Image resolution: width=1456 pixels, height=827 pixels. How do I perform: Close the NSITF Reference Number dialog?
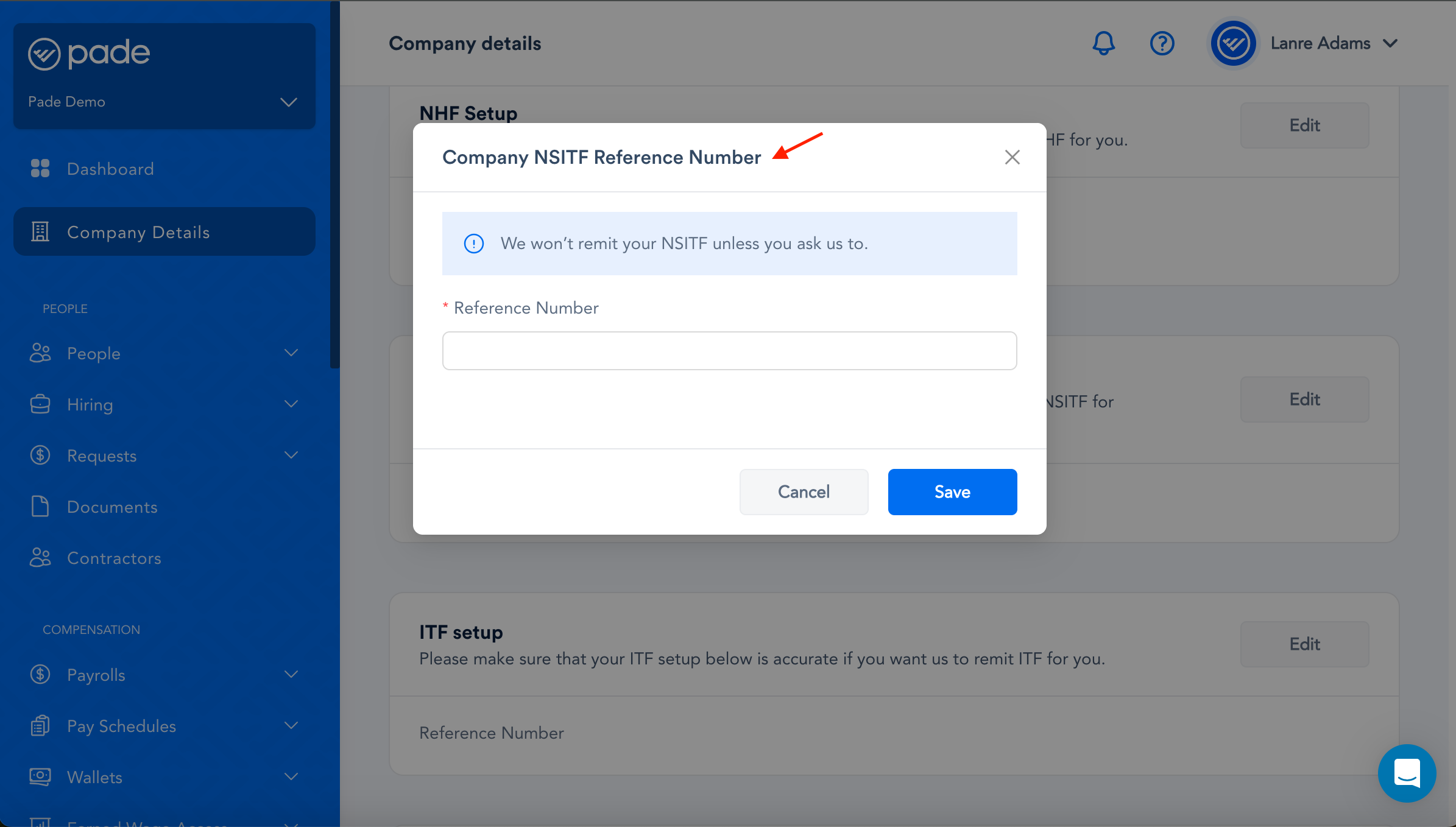pos(1012,157)
